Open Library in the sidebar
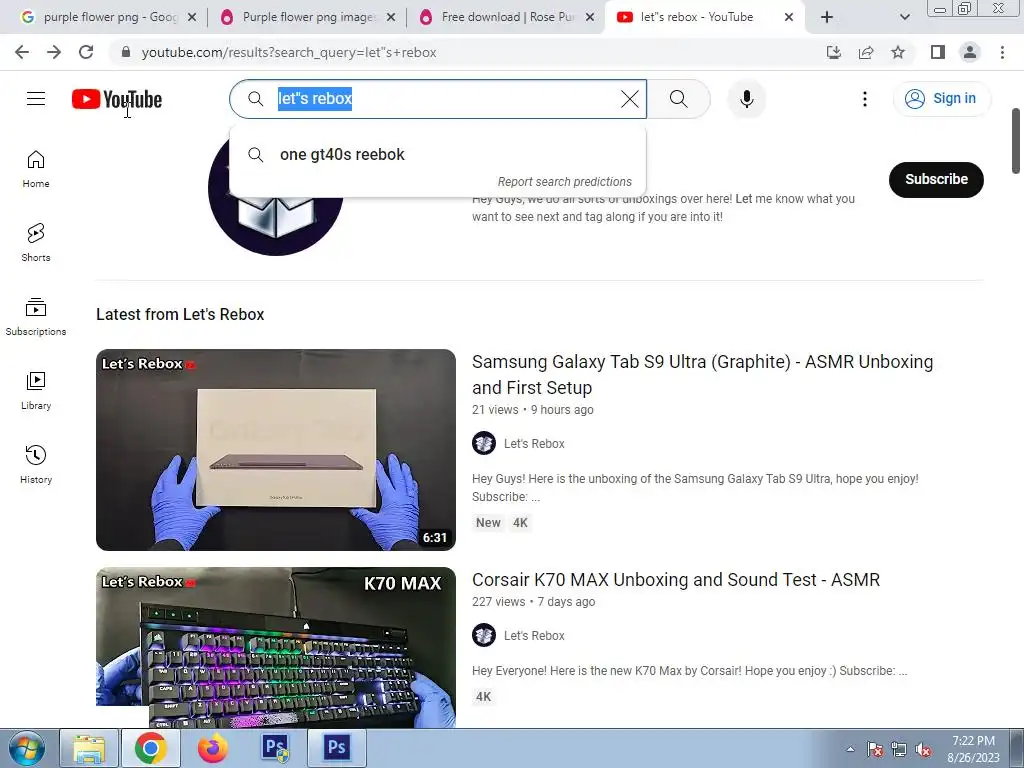 36,391
